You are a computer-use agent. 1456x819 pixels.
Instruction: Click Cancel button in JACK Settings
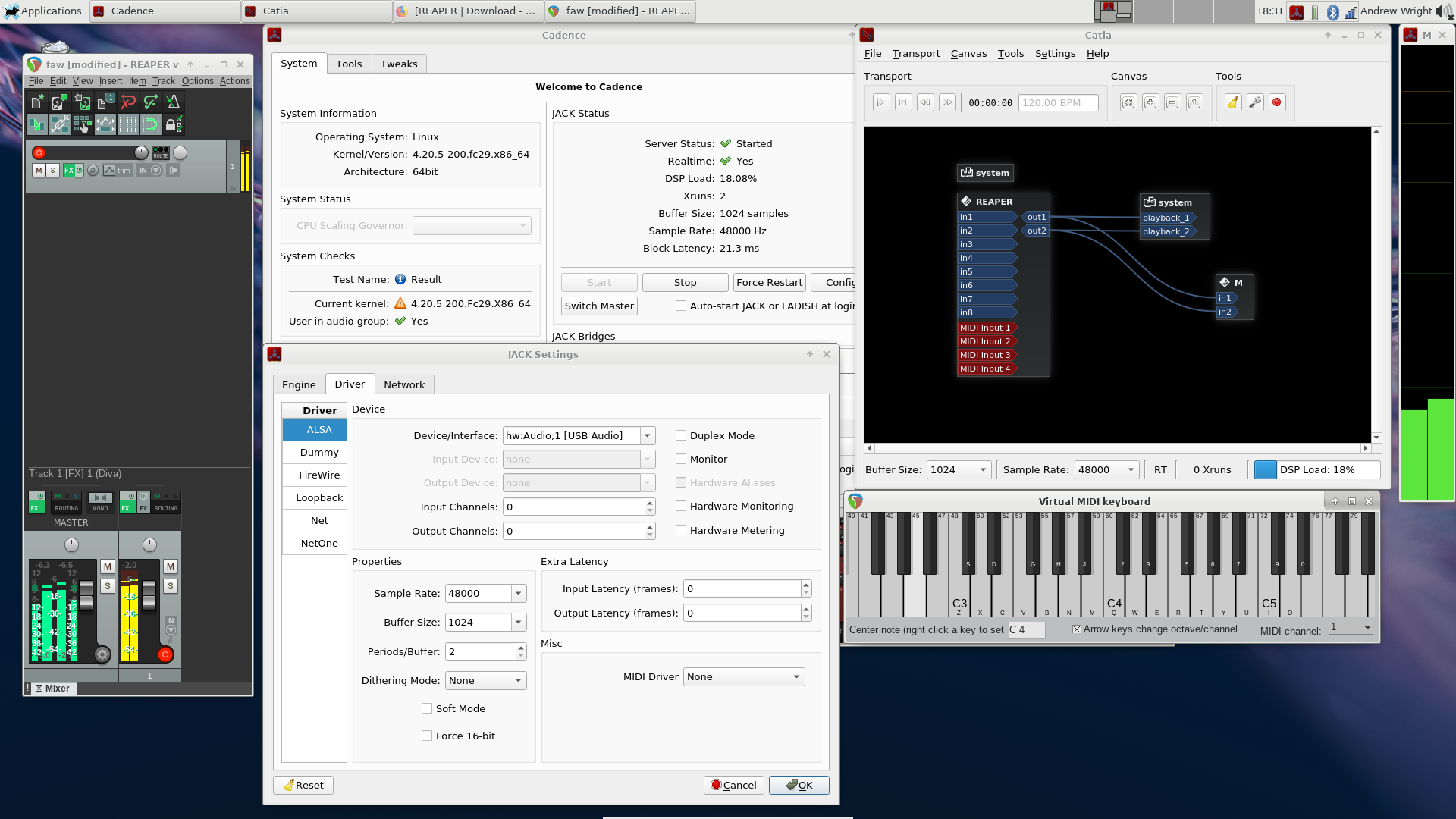[734, 785]
